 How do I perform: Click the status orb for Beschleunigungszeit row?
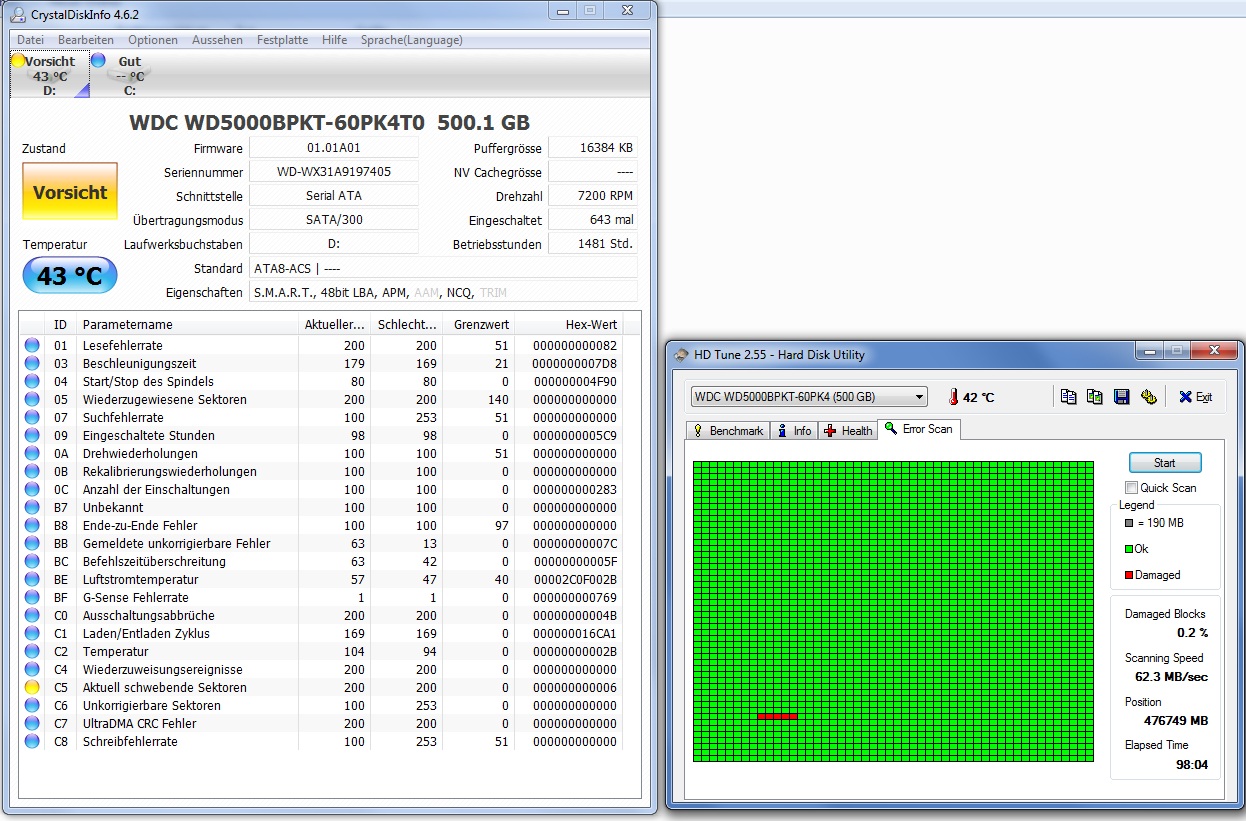pos(32,363)
